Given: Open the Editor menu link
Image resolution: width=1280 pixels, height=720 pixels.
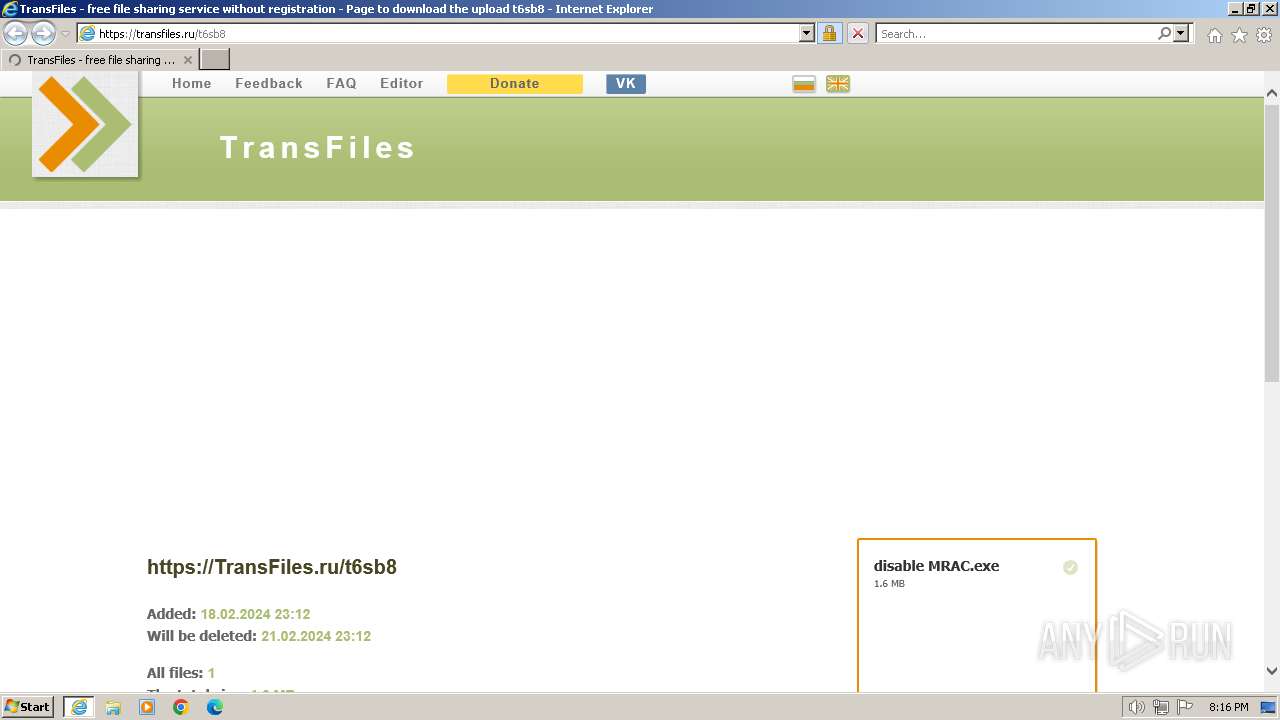Looking at the screenshot, I should coord(401,83).
